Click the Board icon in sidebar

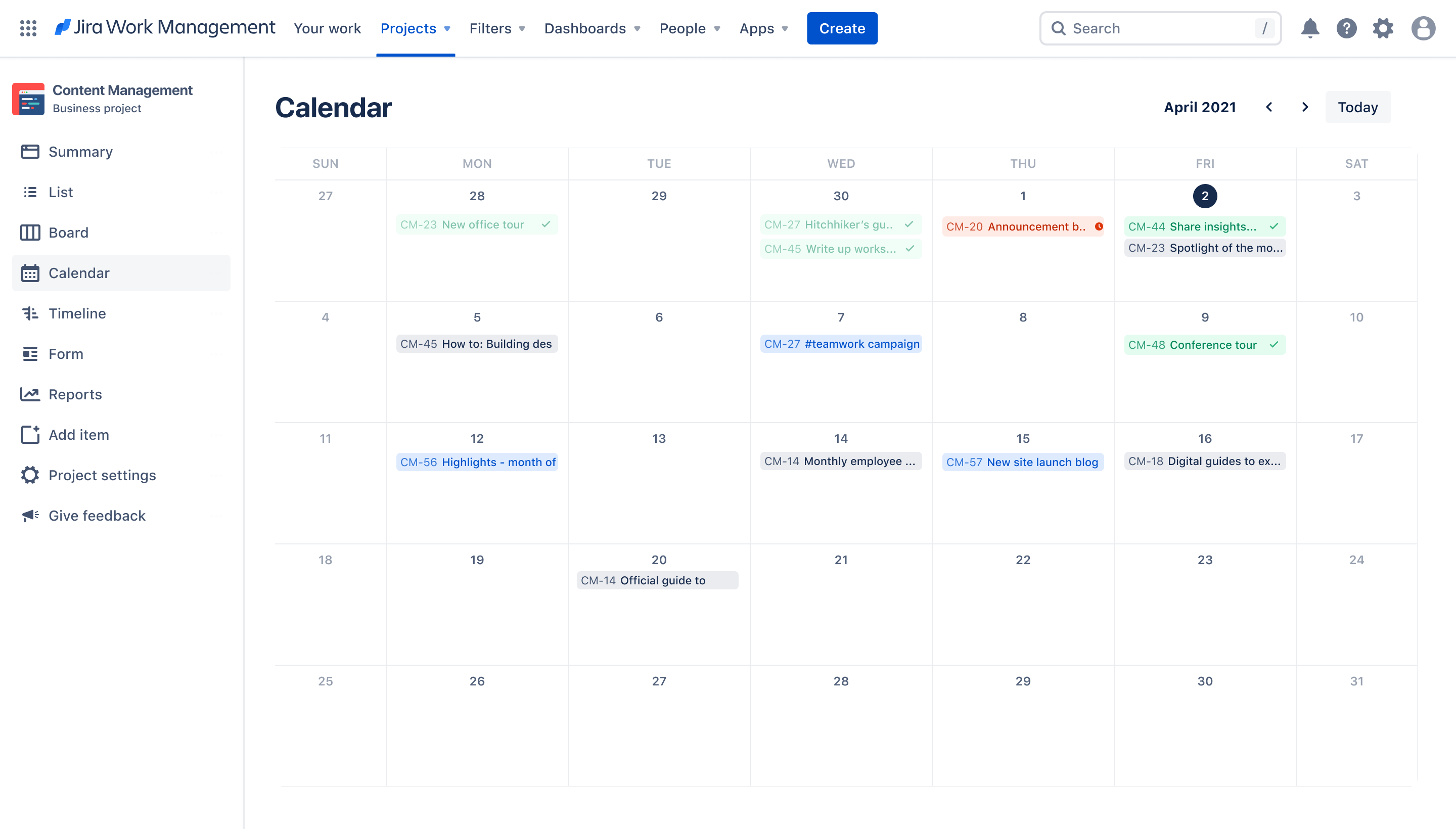click(30, 231)
